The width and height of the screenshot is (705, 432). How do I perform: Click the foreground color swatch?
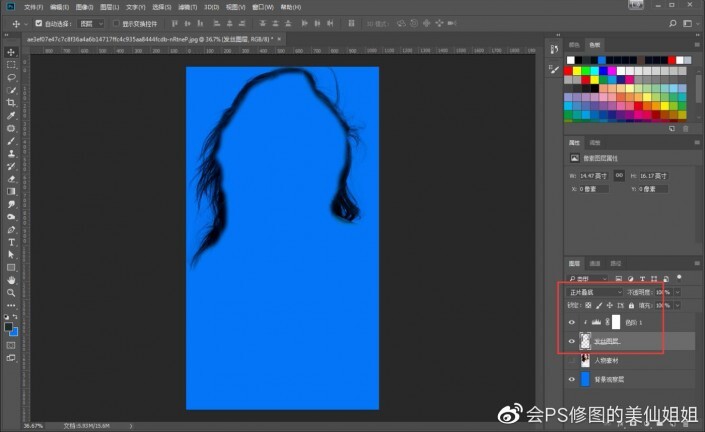tap(9, 327)
